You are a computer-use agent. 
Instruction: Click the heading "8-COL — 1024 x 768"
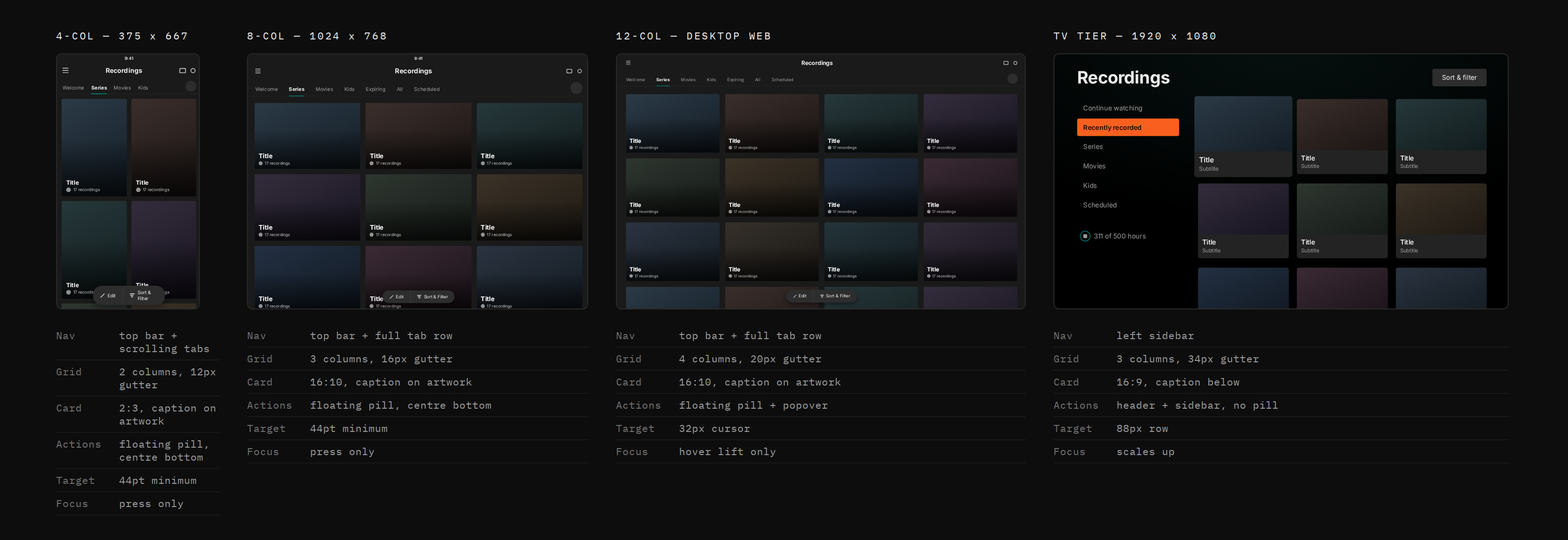(317, 36)
